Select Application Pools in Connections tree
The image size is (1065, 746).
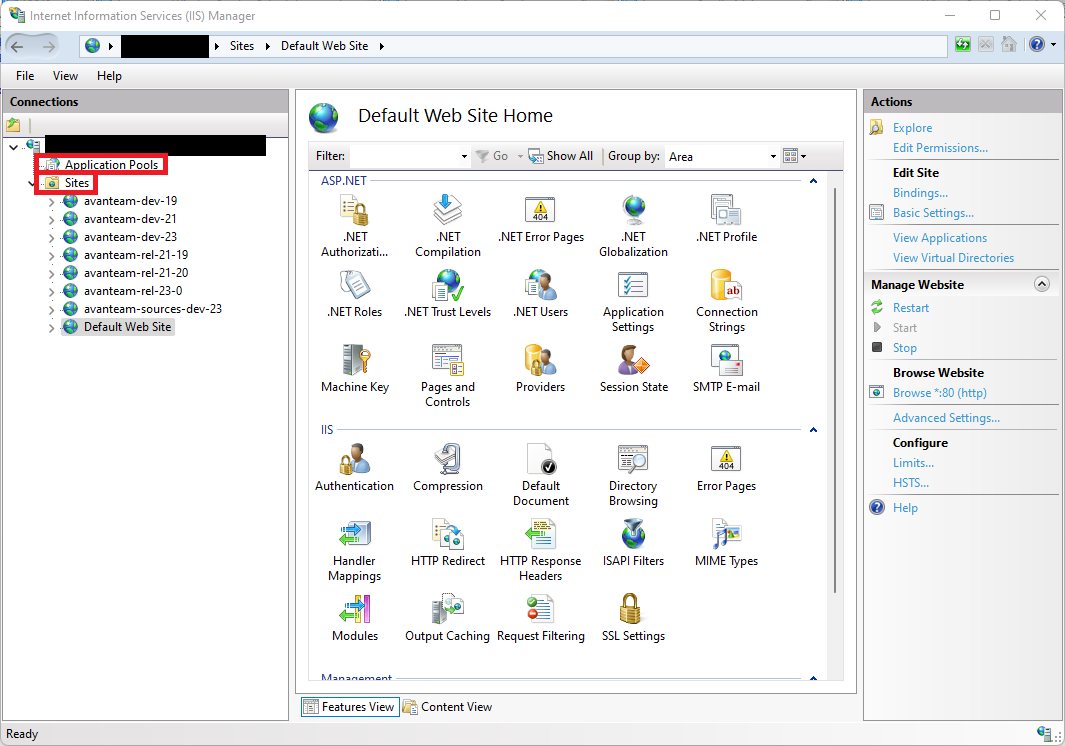[x=111, y=164]
